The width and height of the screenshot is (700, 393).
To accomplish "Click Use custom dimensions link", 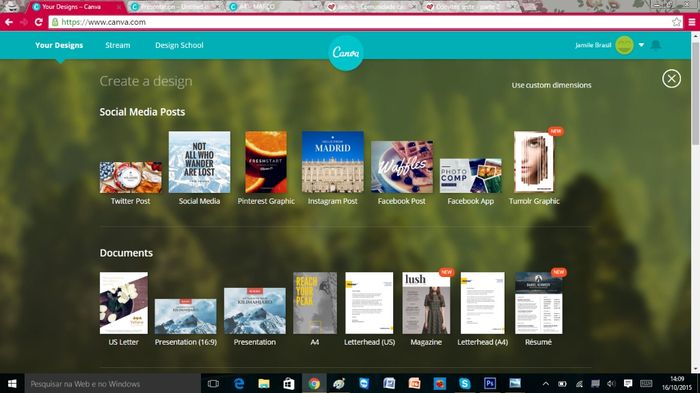I will (551, 85).
